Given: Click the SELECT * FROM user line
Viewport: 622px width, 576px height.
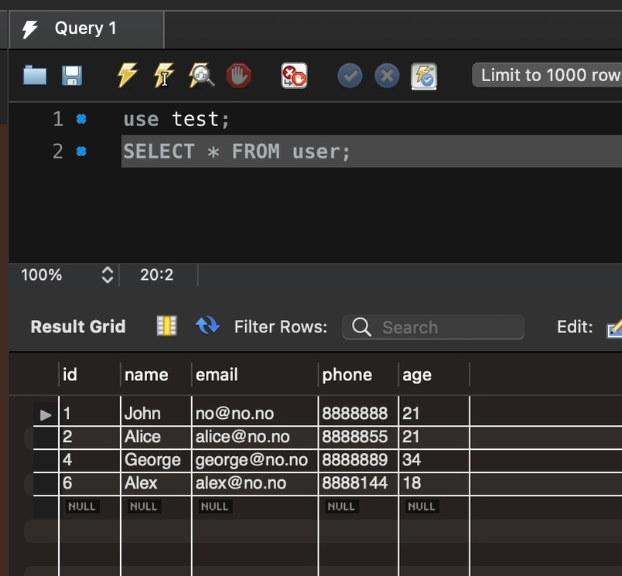Looking at the screenshot, I should click(237, 152).
